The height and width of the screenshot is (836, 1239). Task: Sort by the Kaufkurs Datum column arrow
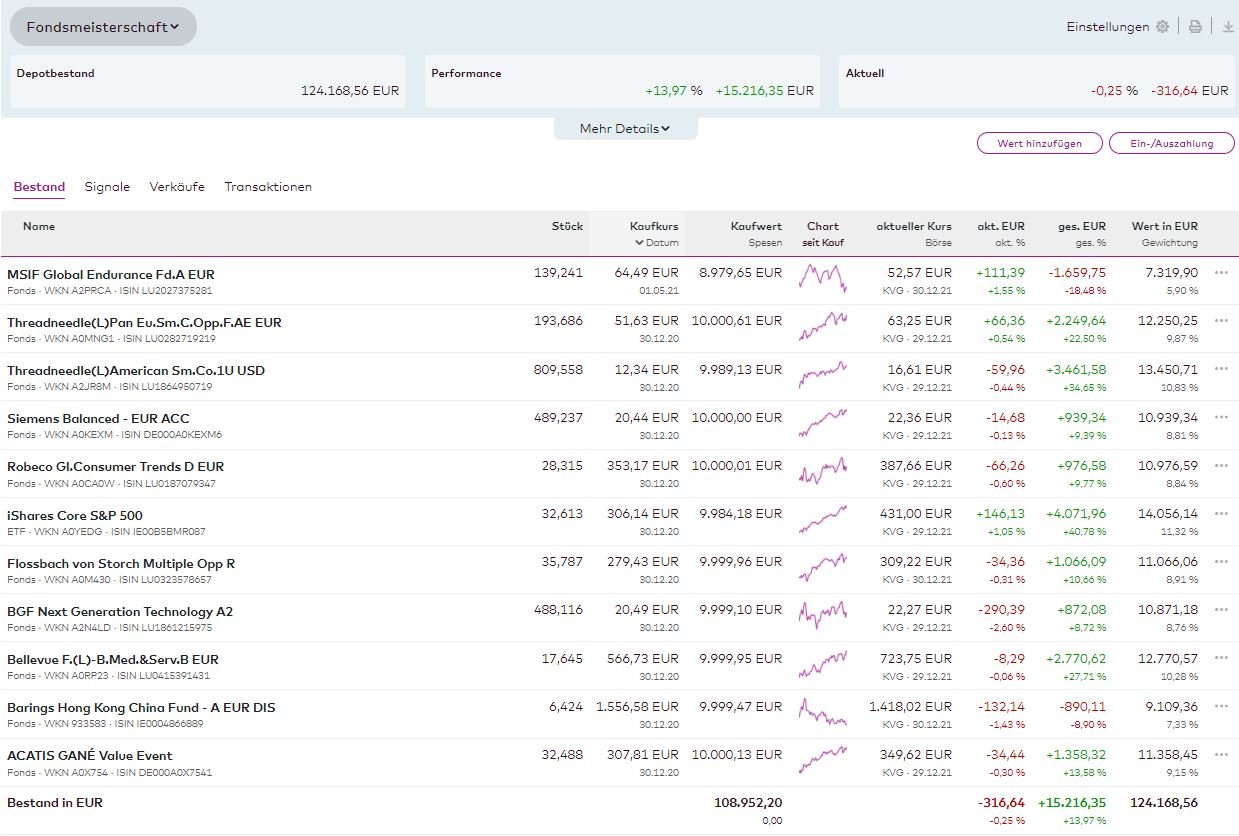640,243
